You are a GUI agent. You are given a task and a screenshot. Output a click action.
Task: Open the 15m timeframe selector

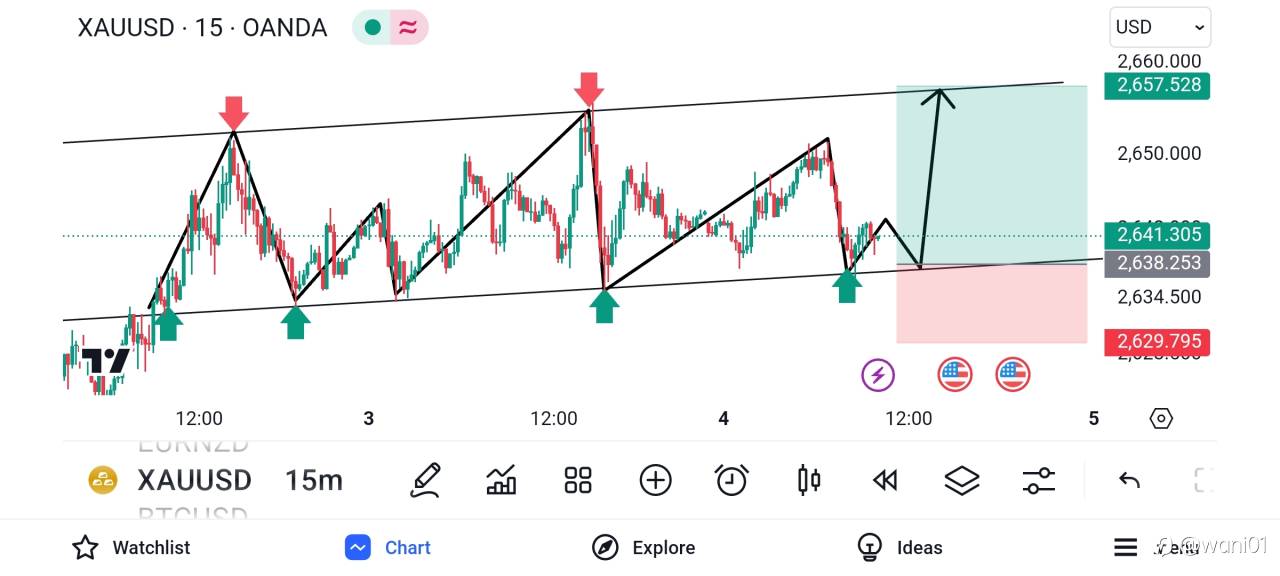click(x=313, y=480)
